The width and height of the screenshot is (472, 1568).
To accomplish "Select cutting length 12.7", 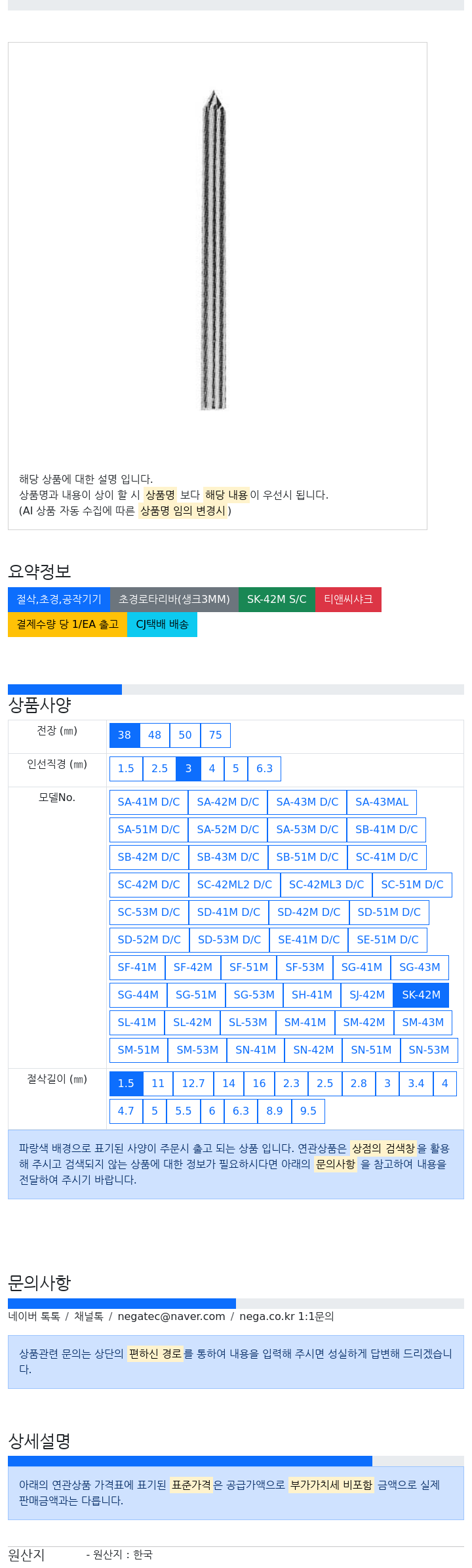I will [x=193, y=1083].
